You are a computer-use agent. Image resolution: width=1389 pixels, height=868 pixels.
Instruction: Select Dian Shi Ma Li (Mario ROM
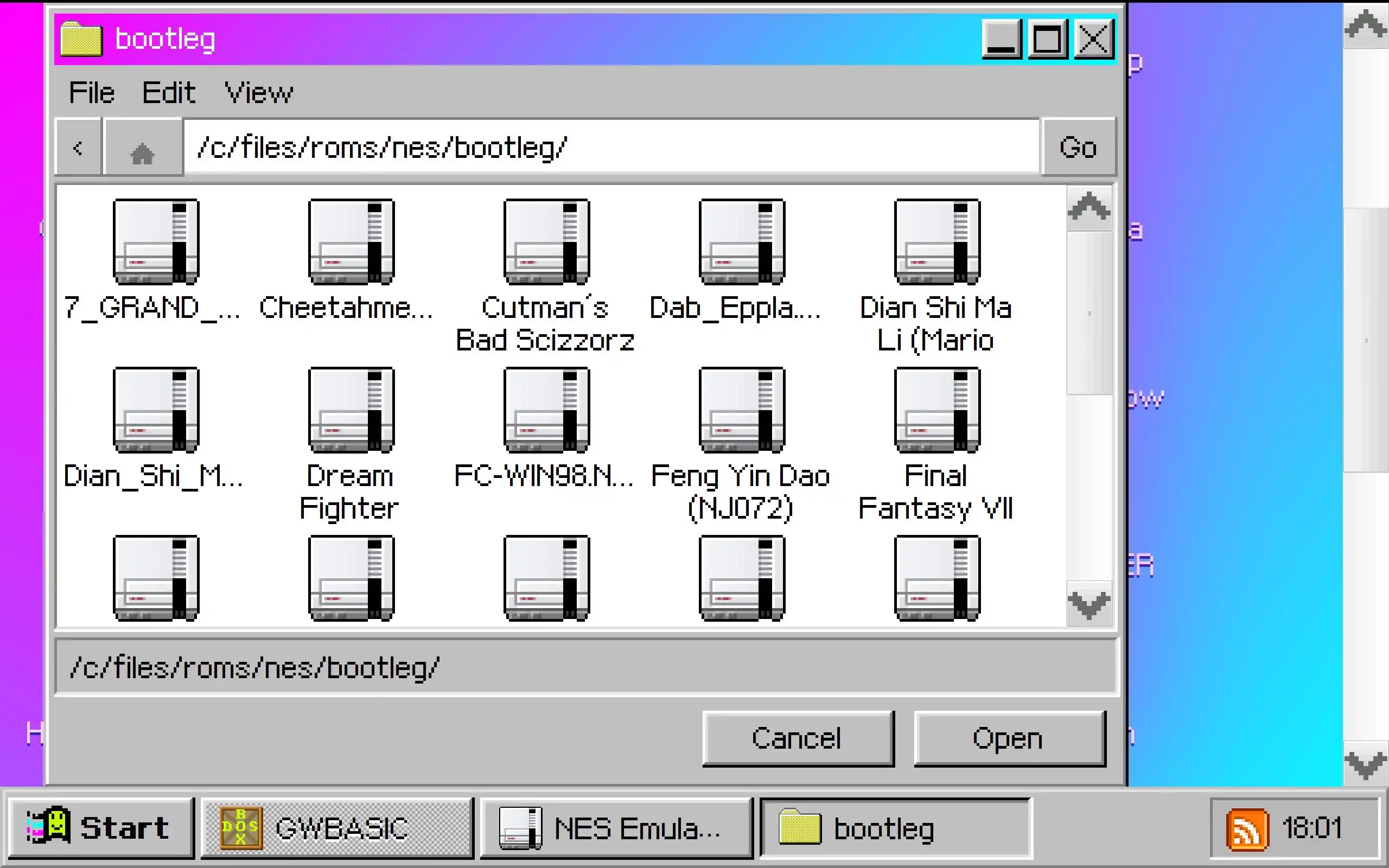point(936,242)
